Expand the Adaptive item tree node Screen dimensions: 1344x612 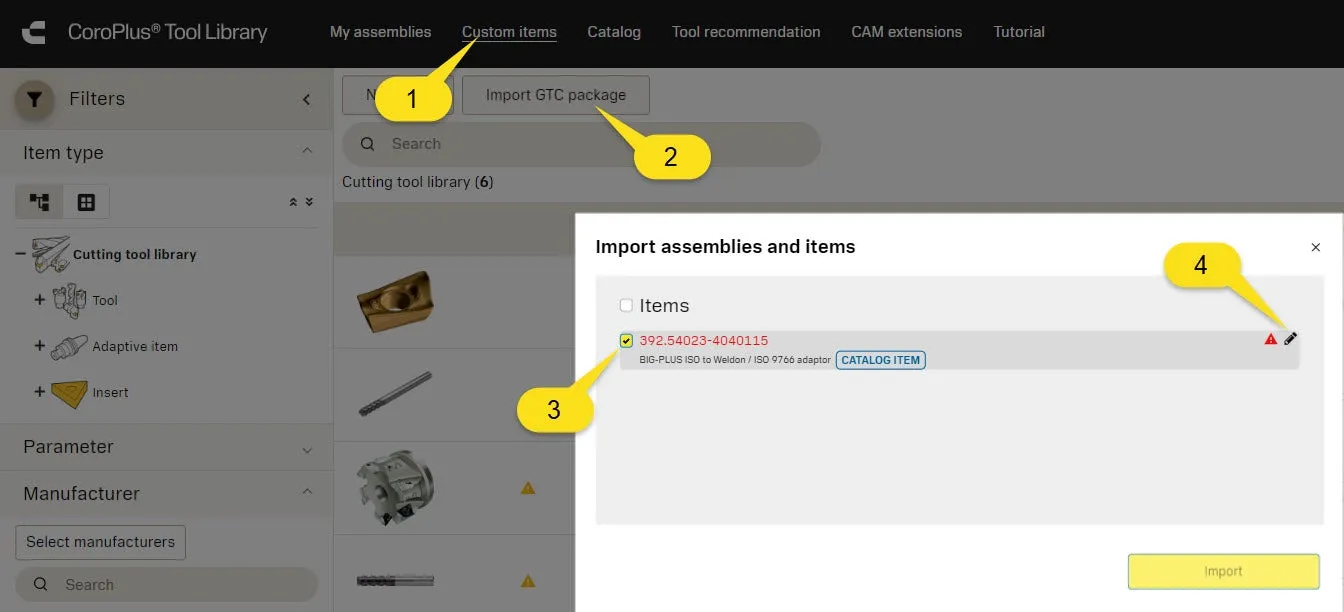(40, 346)
